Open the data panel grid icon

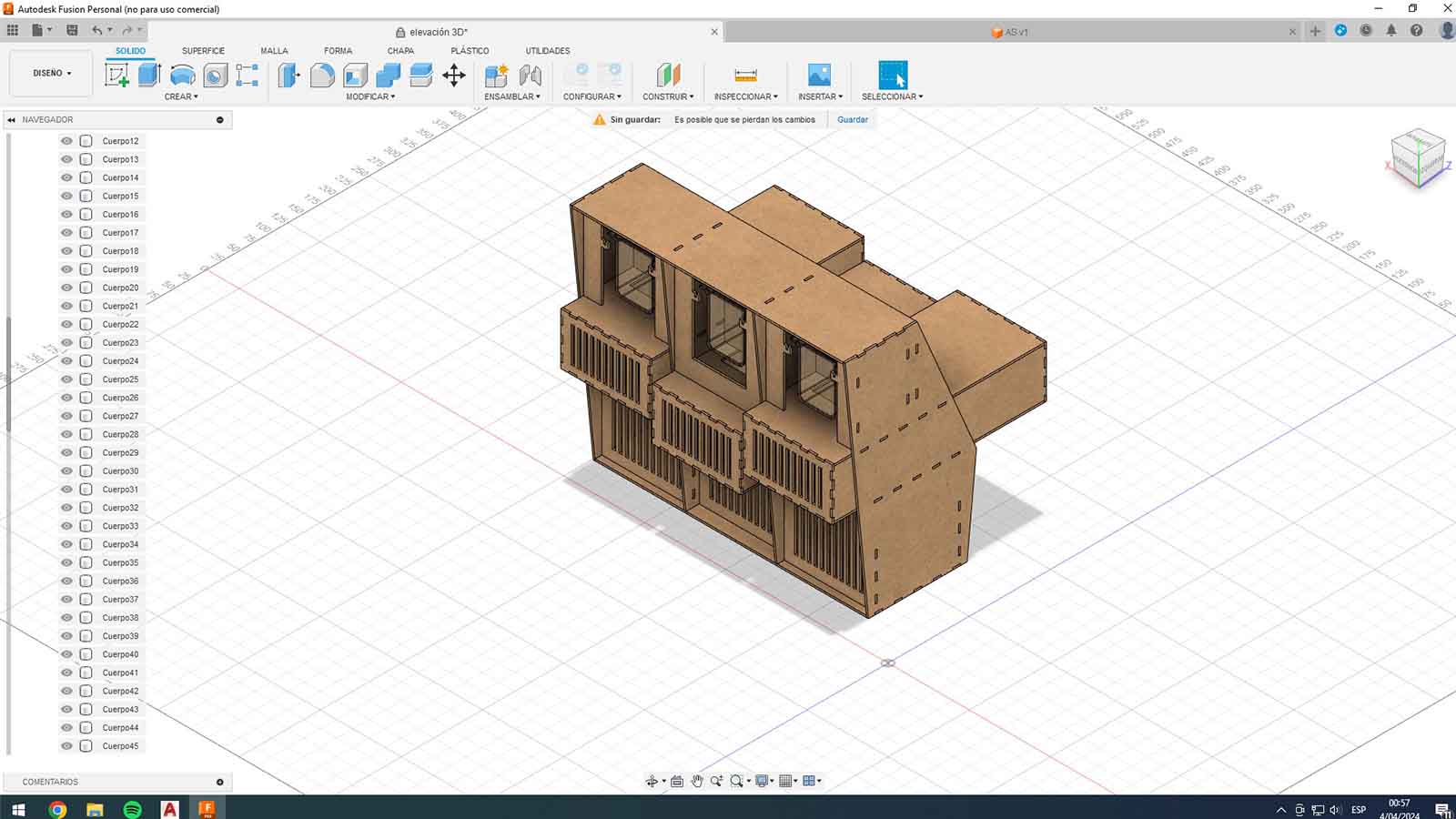point(13,30)
